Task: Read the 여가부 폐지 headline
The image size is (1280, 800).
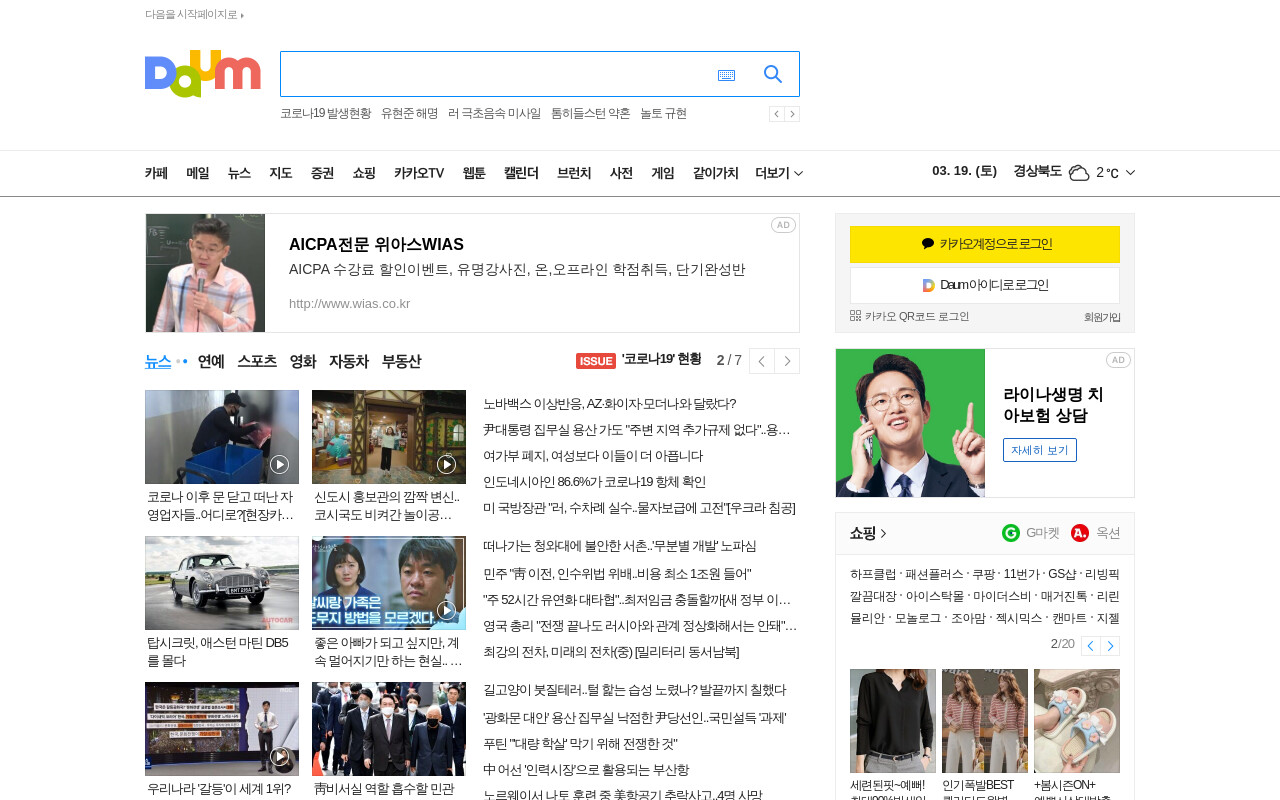Action: click(x=593, y=456)
